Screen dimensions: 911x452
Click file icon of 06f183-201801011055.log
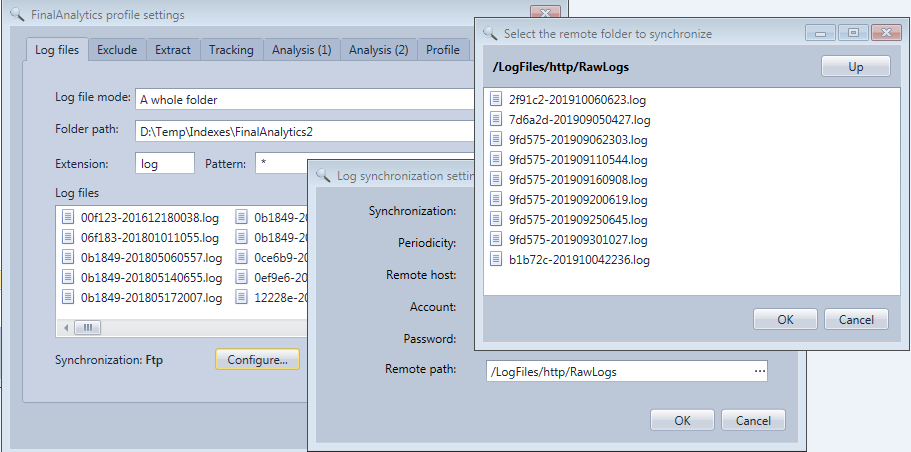click(x=68, y=237)
